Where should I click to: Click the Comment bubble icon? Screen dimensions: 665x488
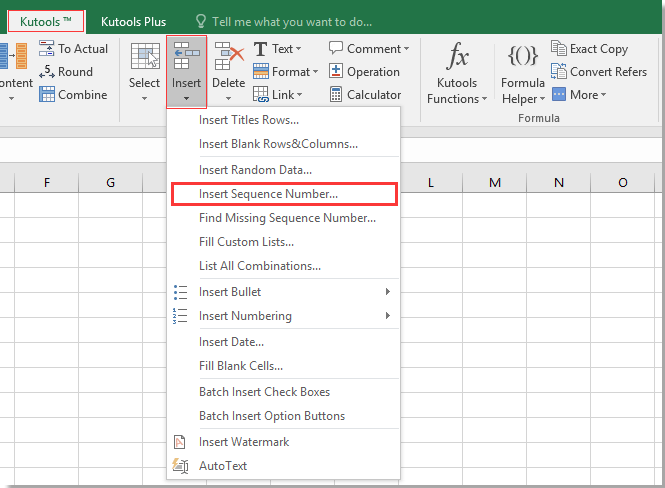pyautogui.click(x=335, y=47)
